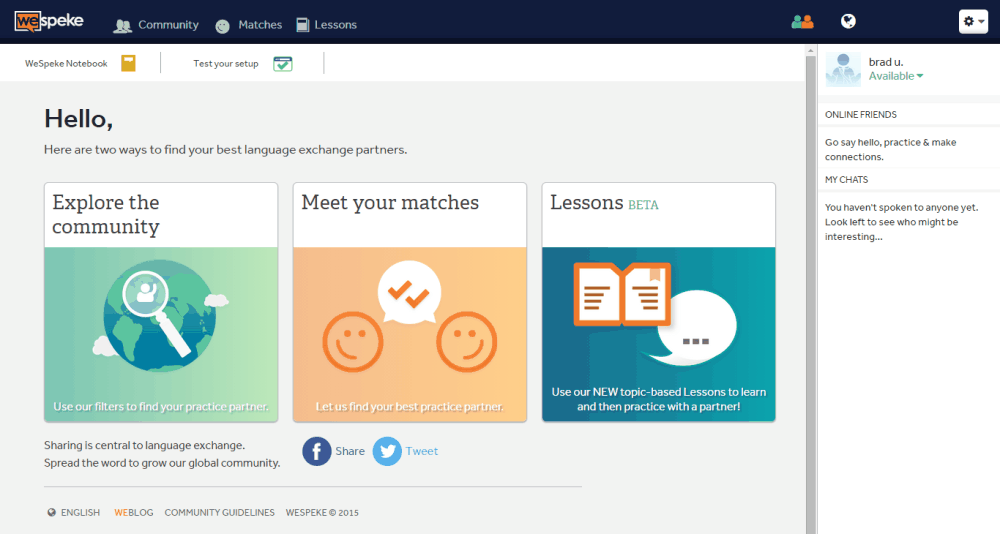Image resolution: width=1000 pixels, height=534 pixels.
Task: Click the yellow notebook icon
Action: pos(128,63)
